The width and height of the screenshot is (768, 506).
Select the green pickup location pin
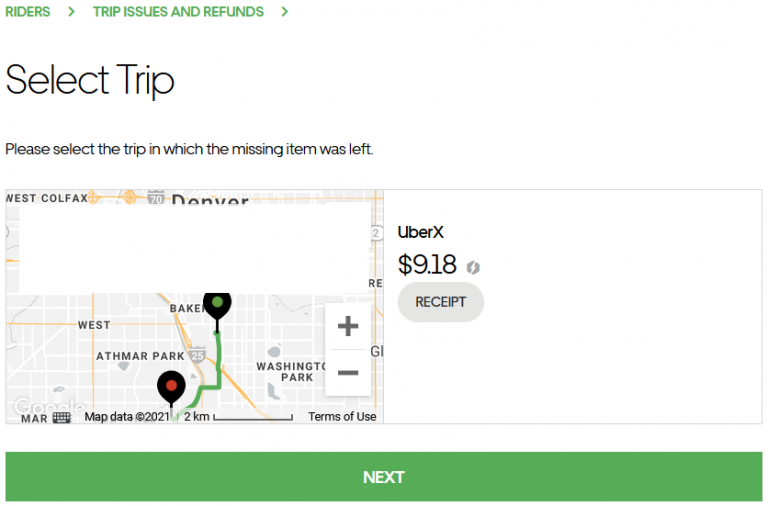[217, 303]
